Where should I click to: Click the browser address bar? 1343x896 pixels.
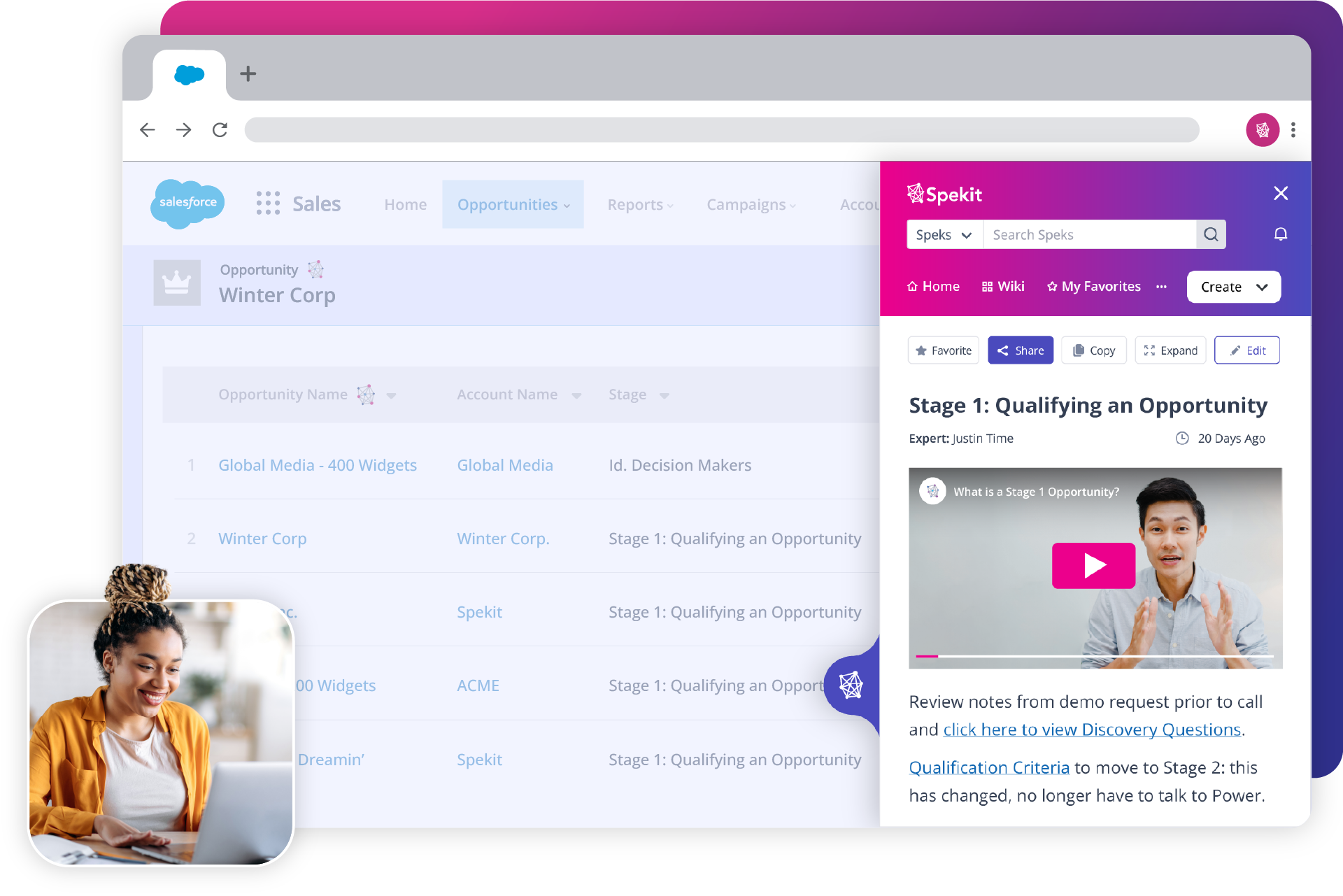(x=722, y=130)
